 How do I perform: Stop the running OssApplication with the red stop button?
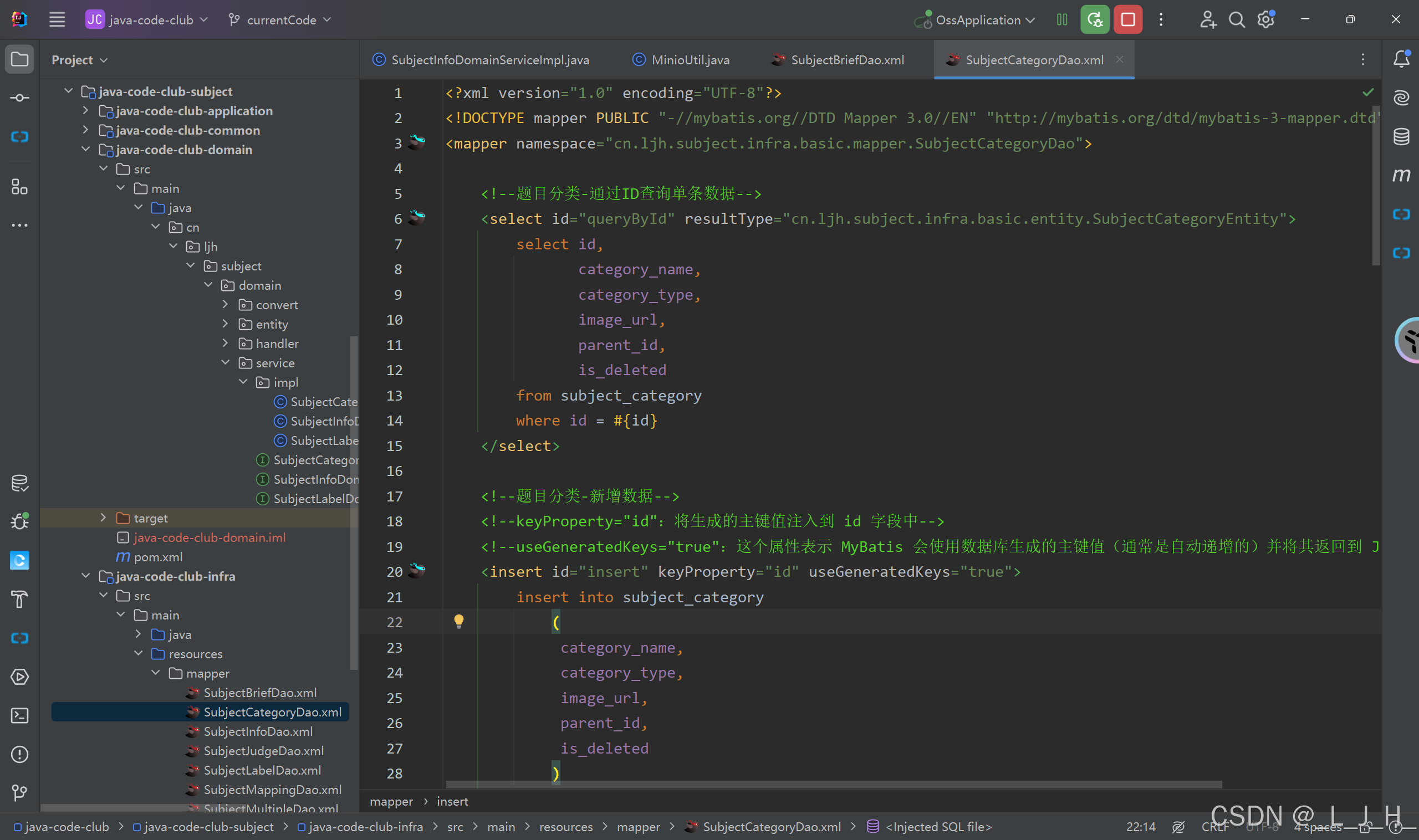point(1127,20)
